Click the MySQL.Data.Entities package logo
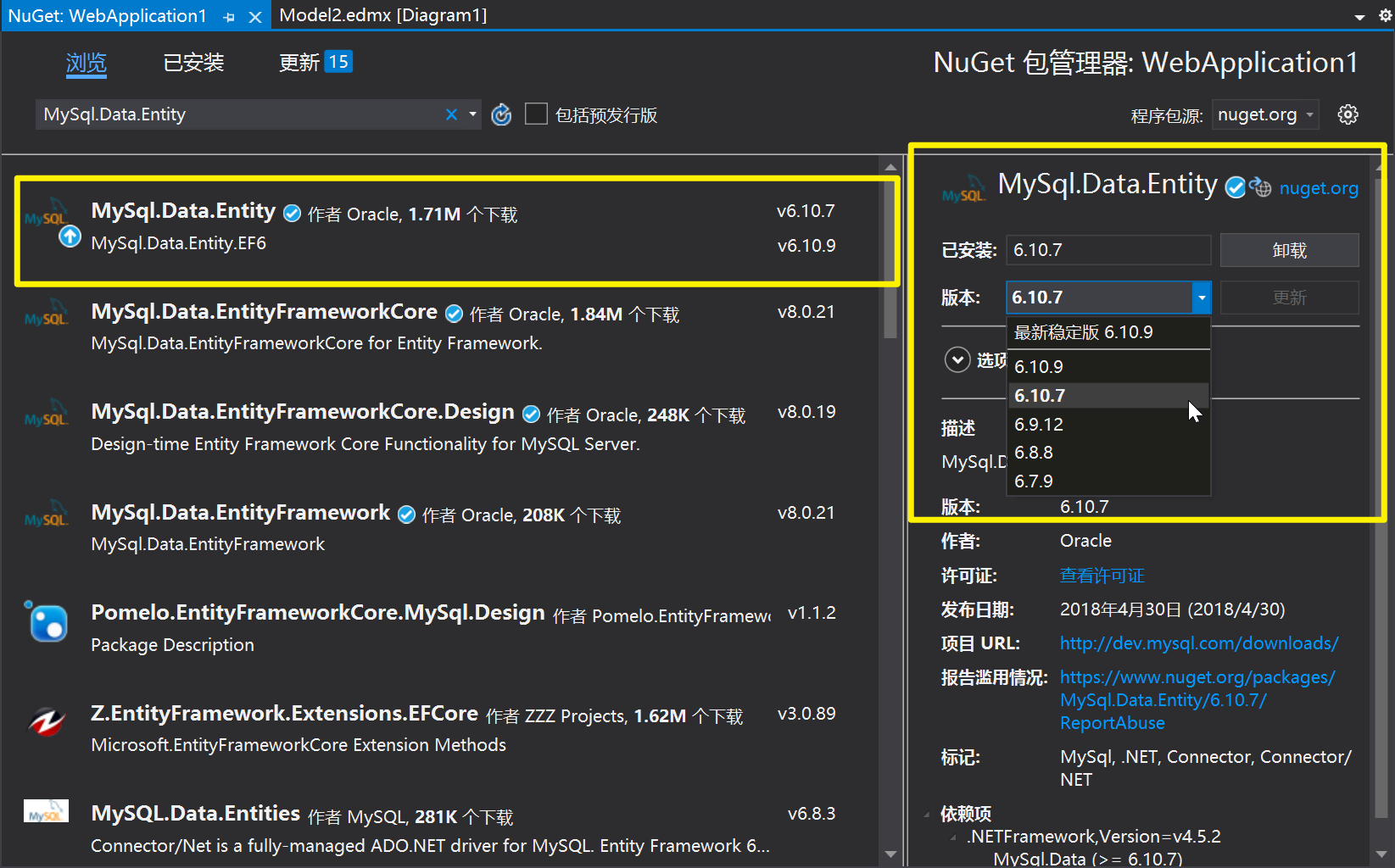Screen dimensions: 1395x868 pos(46,811)
